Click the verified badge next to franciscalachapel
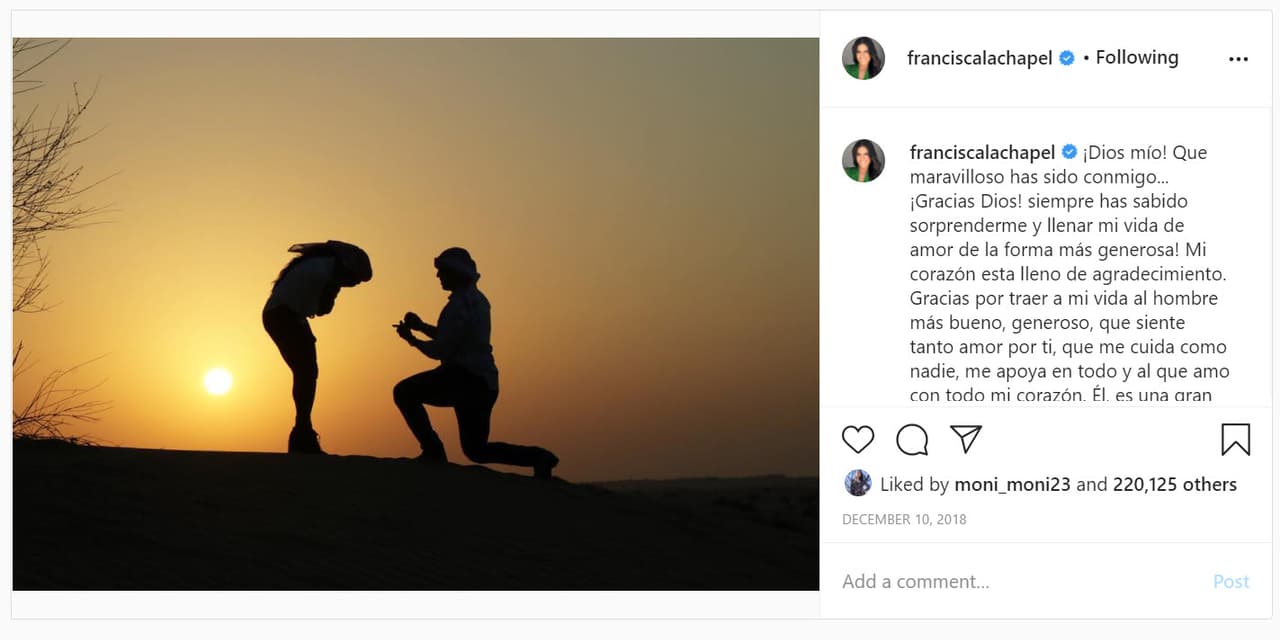The image size is (1280, 640). point(1065,57)
